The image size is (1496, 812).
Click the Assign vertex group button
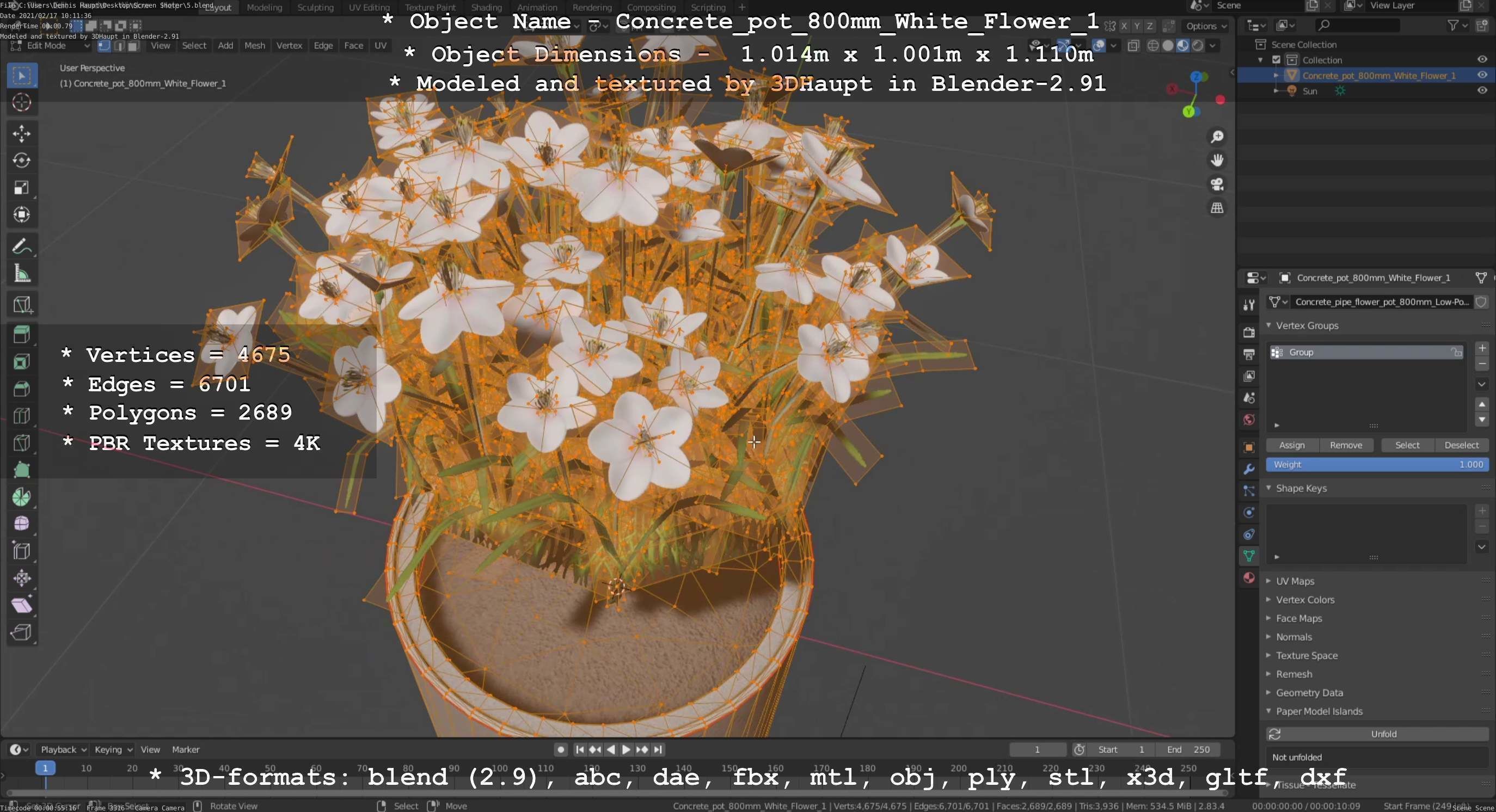[1291, 445]
